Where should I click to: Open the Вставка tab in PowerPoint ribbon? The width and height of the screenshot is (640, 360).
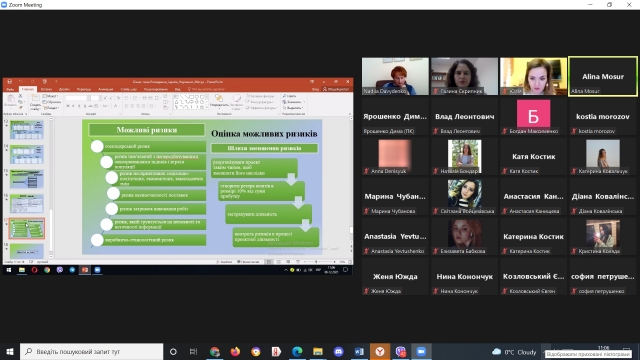click(x=46, y=89)
